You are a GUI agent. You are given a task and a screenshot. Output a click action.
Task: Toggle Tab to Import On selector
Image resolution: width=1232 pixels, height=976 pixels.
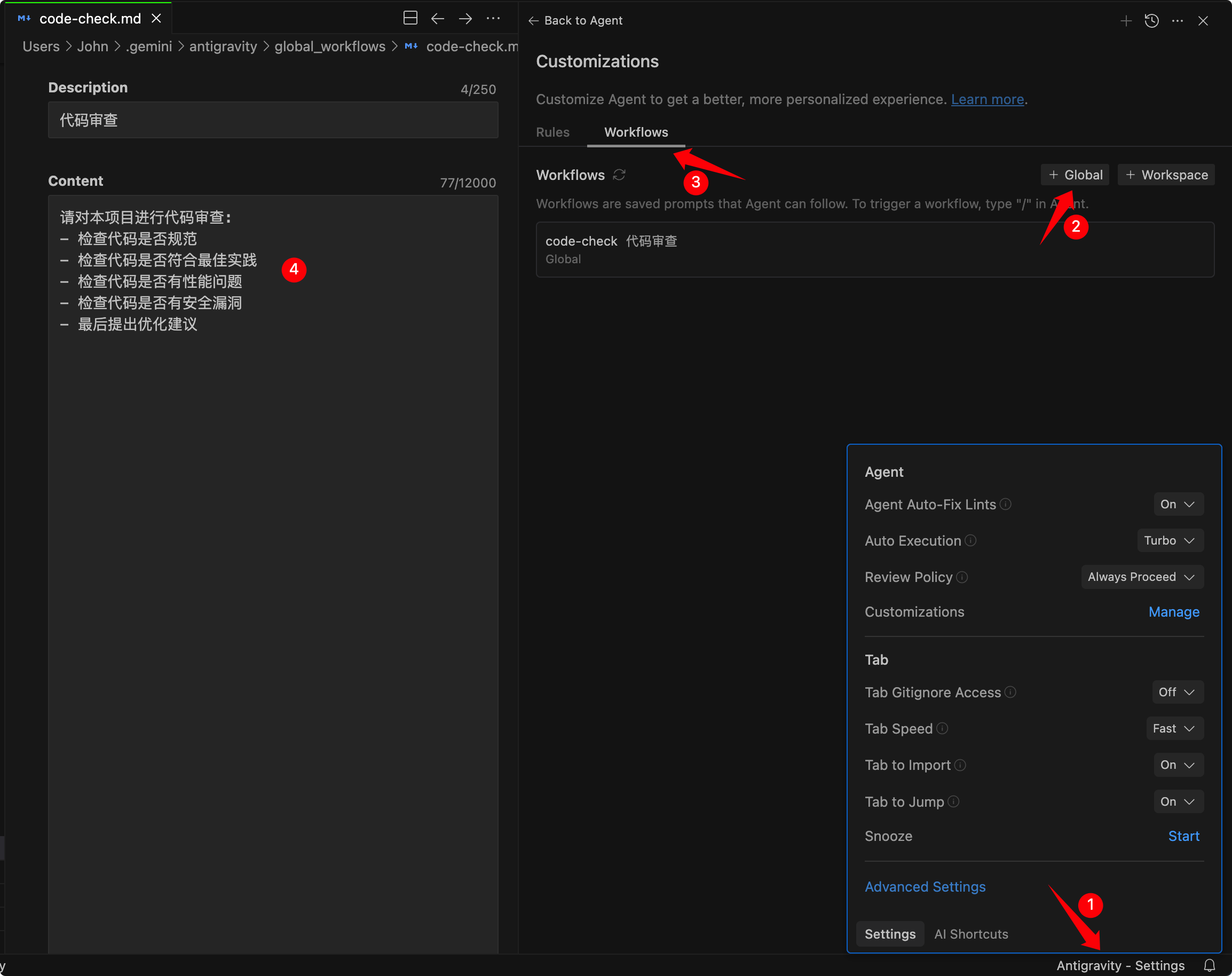pos(1178,765)
